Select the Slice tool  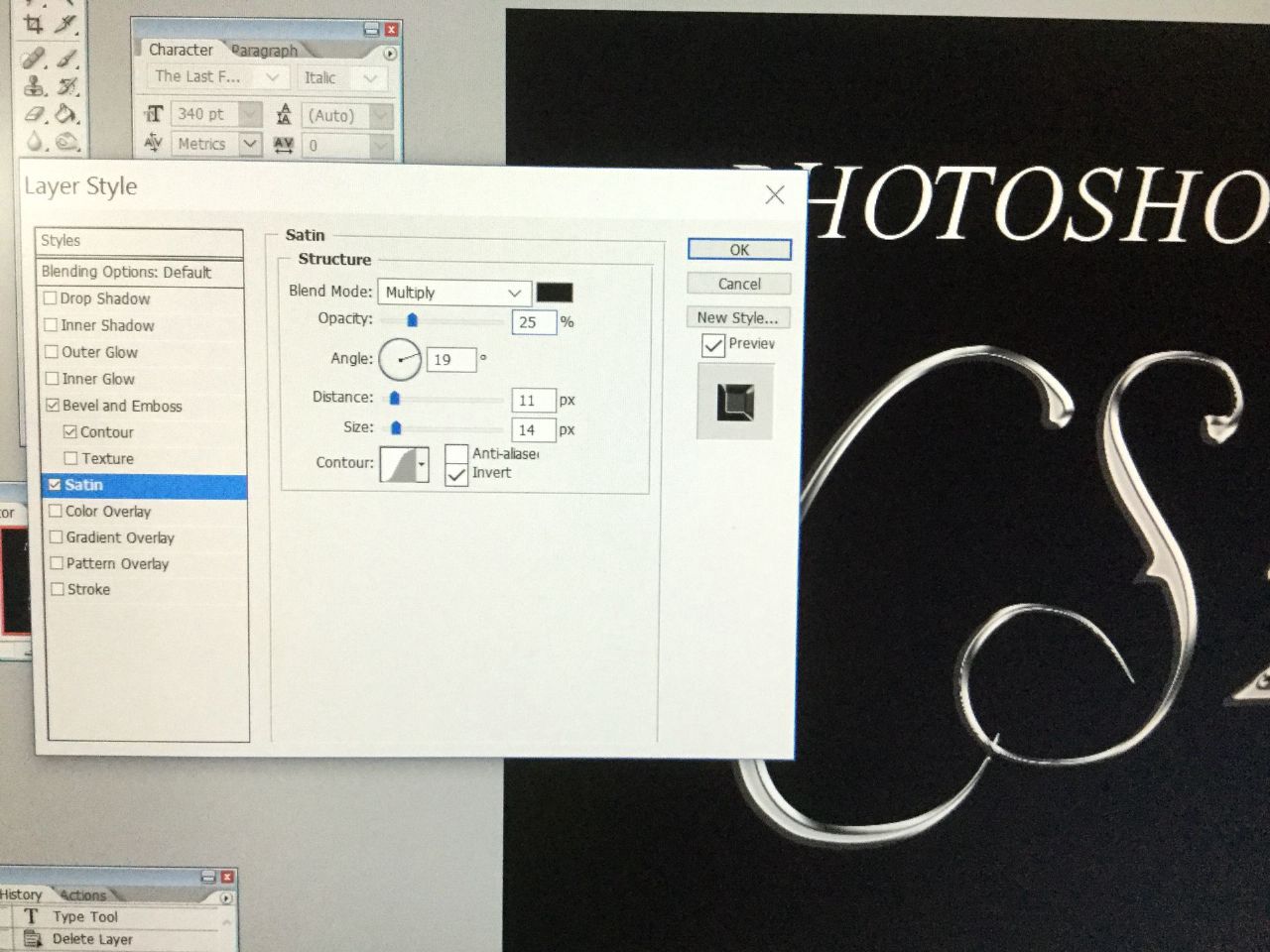pyautogui.click(x=65, y=24)
